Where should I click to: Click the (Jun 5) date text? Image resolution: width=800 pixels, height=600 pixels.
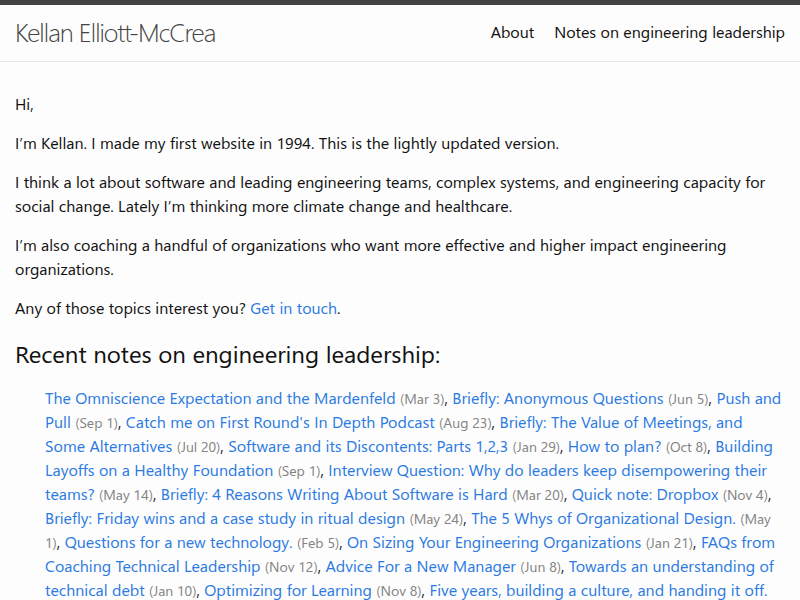[x=688, y=399]
